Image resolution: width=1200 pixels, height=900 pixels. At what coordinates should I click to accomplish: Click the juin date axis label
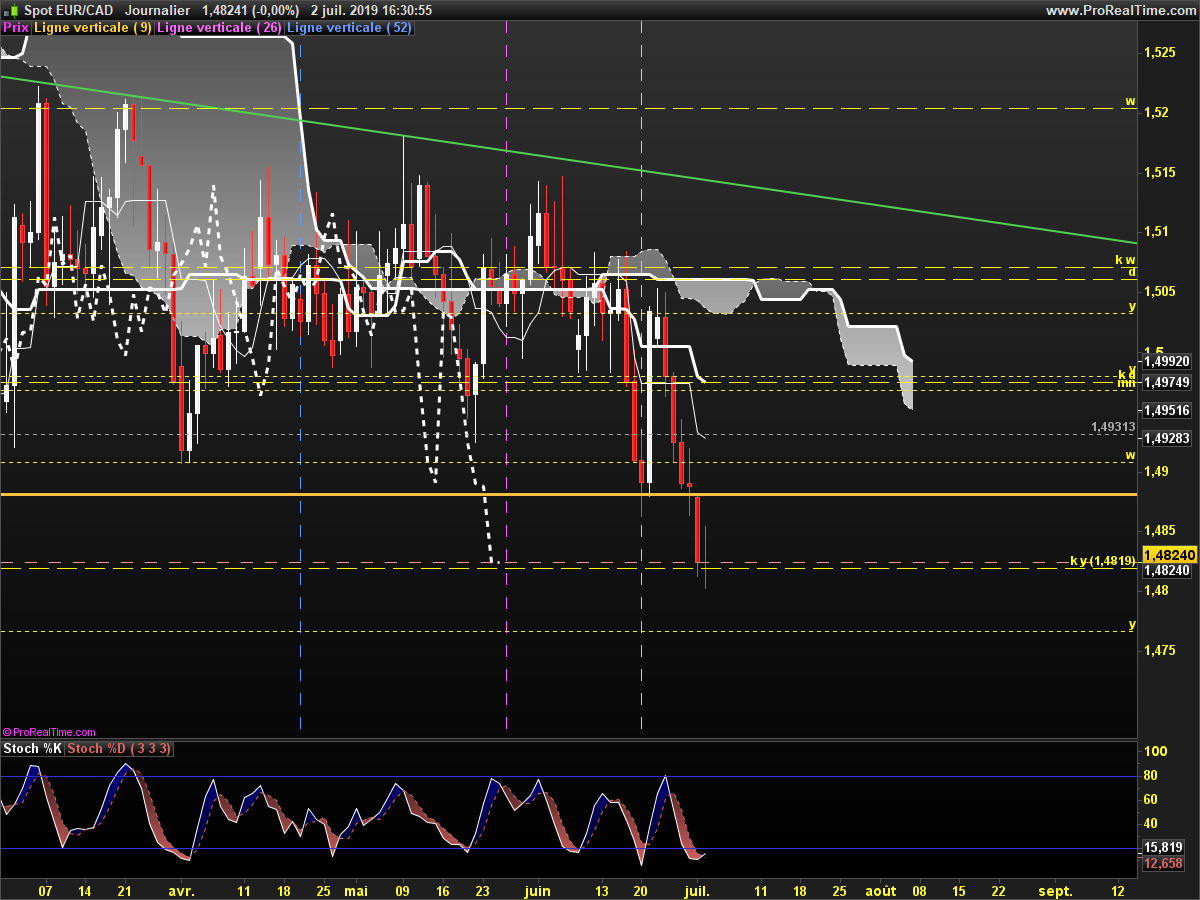click(537, 890)
